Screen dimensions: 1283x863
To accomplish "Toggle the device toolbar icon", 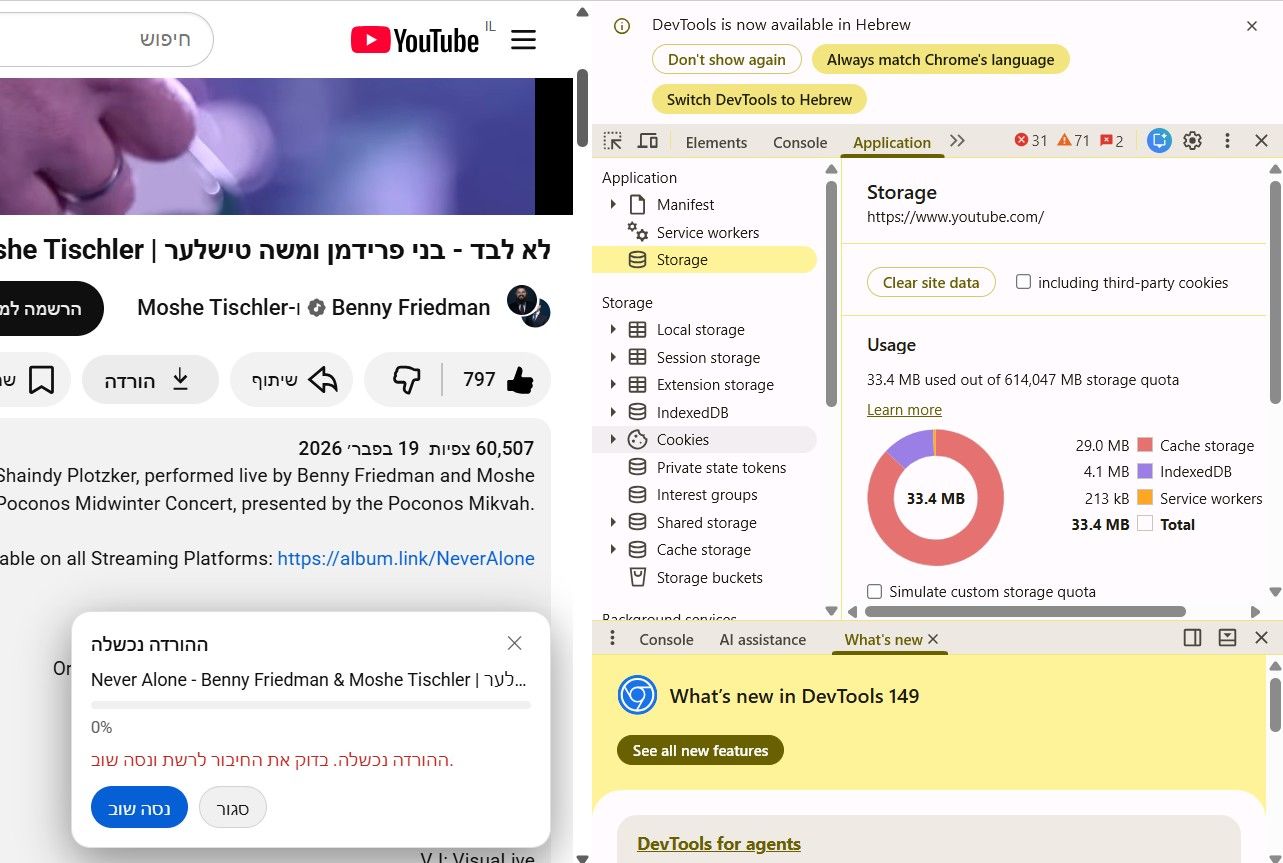I will 648,141.
